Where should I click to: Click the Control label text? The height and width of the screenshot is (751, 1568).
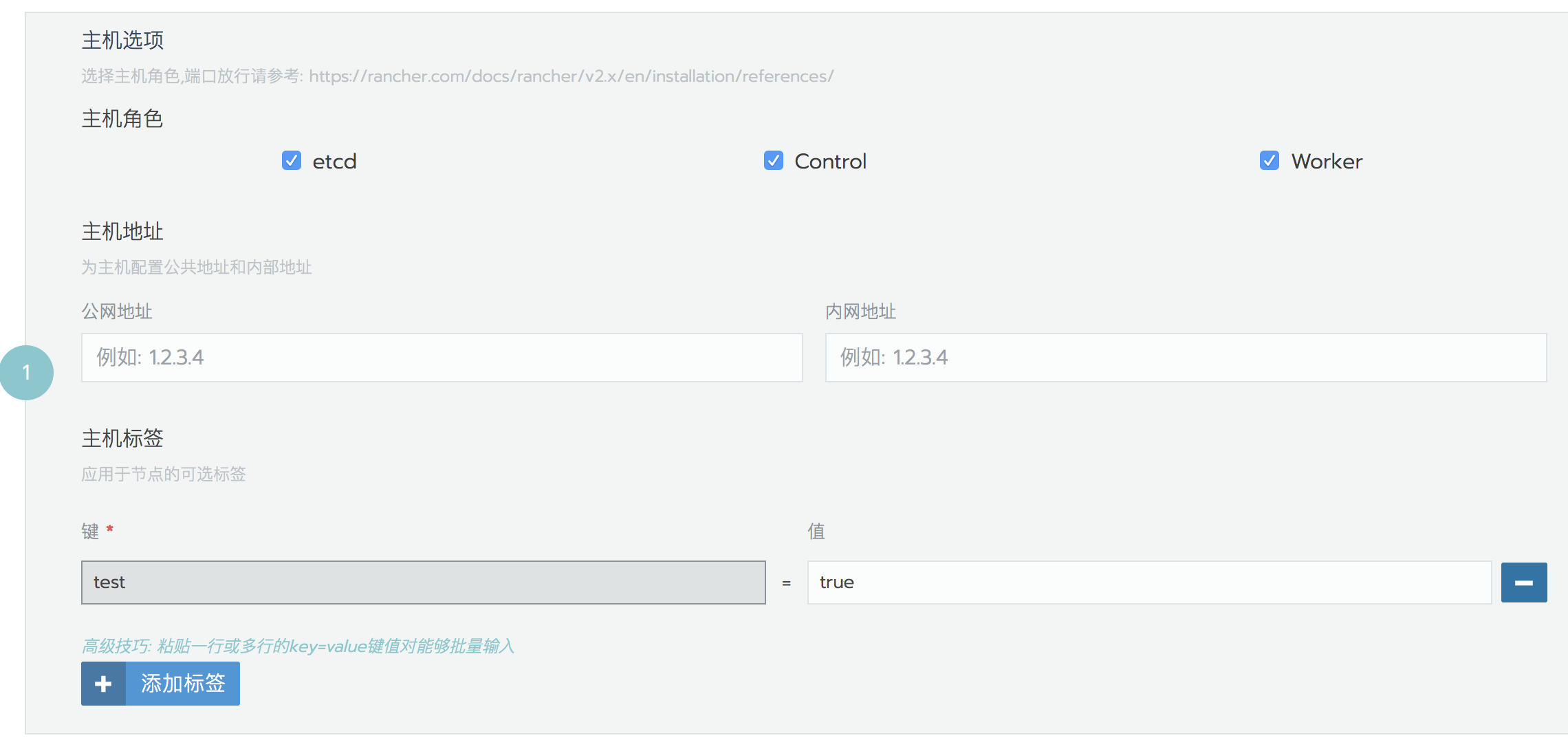click(831, 162)
